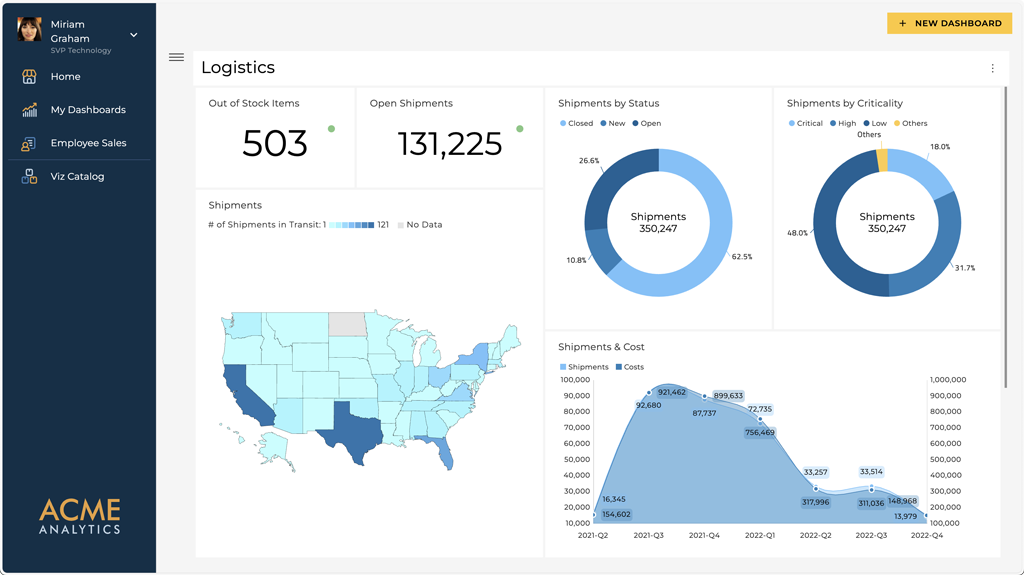Click the dashboard vertical scrollbar

click(x=1005, y=240)
